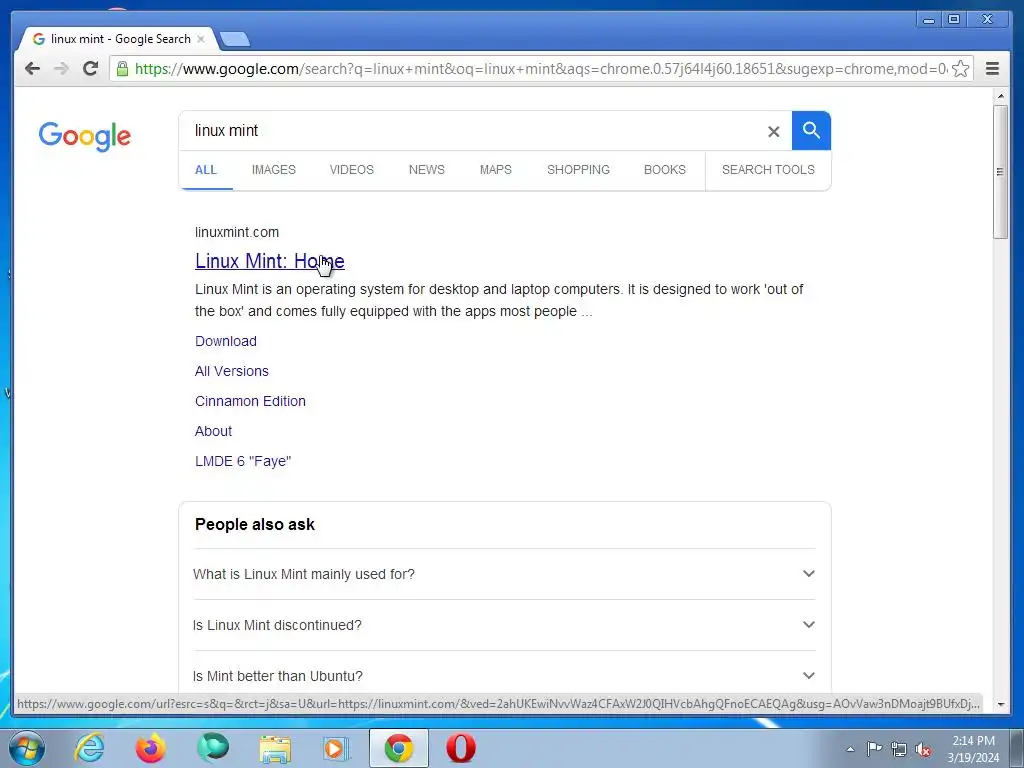Screen dimensions: 1024x768
Task: Click the Chrome taskbar icon
Action: click(x=398, y=748)
